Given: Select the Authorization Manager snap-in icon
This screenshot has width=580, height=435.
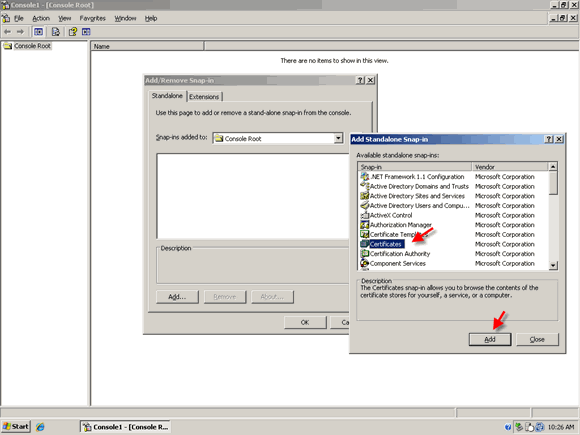Looking at the screenshot, I should [364, 225].
